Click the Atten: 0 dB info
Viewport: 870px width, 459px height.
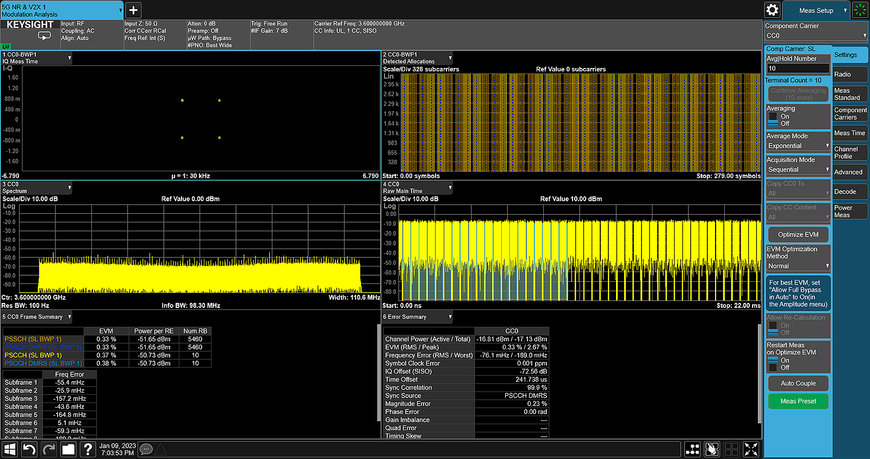(201, 24)
